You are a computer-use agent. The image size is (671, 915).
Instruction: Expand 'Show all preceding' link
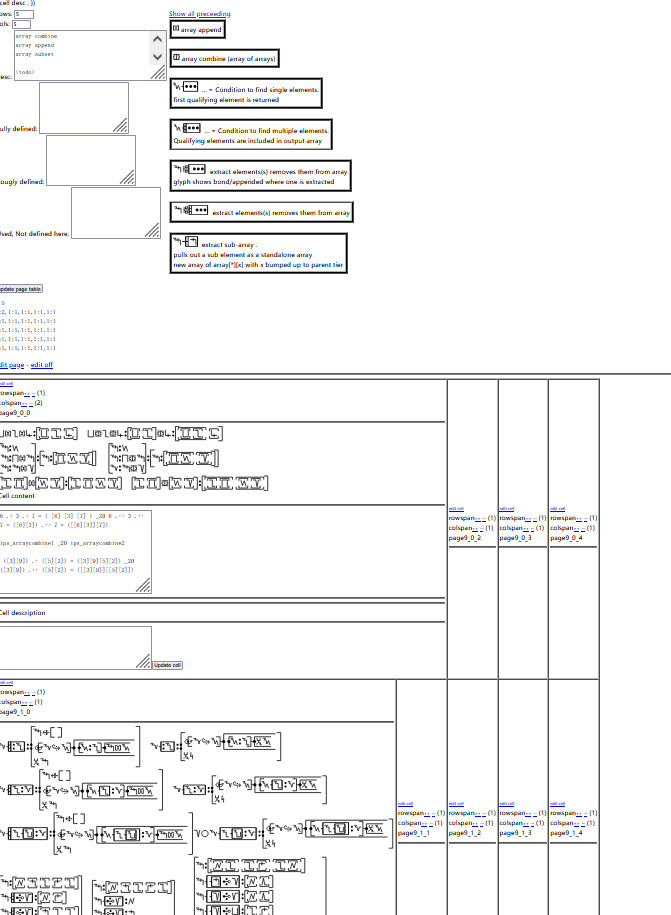click(199, 14)
